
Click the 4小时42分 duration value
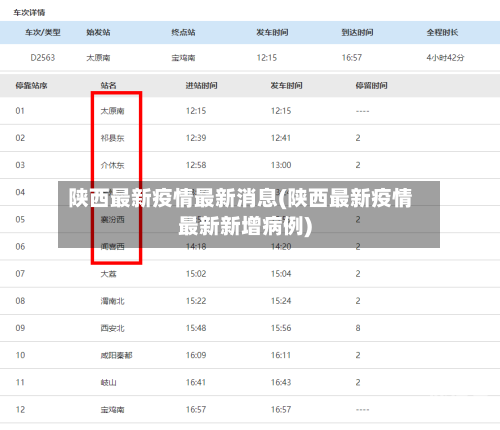445,58
